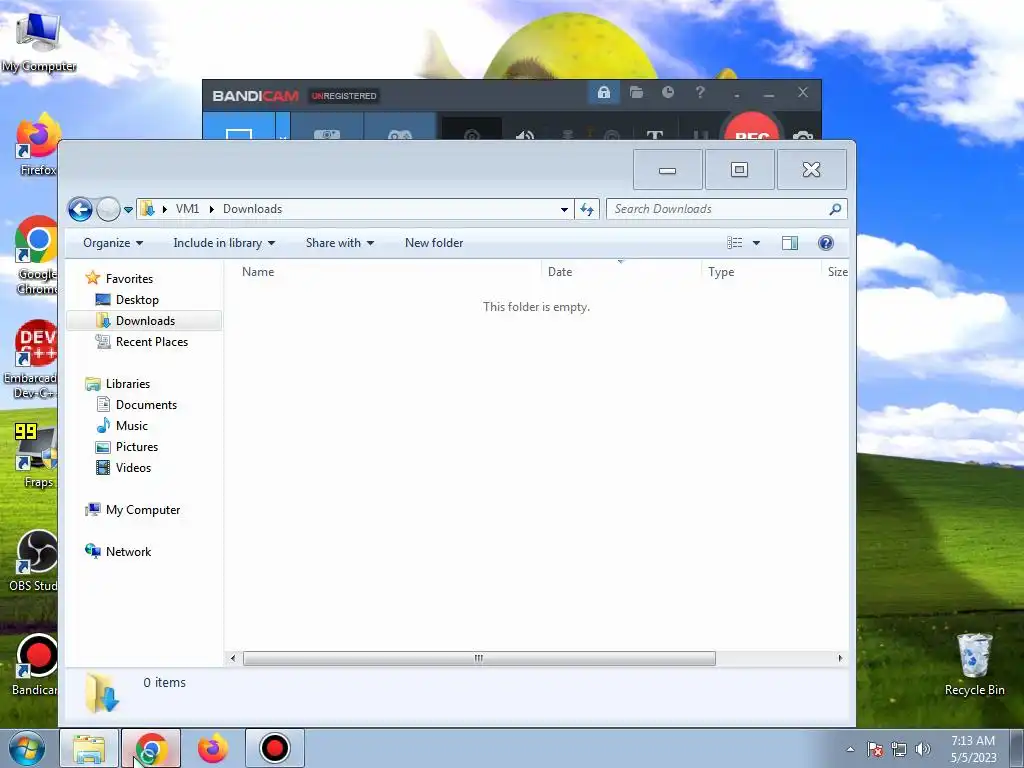Select My Computer in navigation pane
The width and height of the screenshot is (1024, 768).
(x=143, y=510)
